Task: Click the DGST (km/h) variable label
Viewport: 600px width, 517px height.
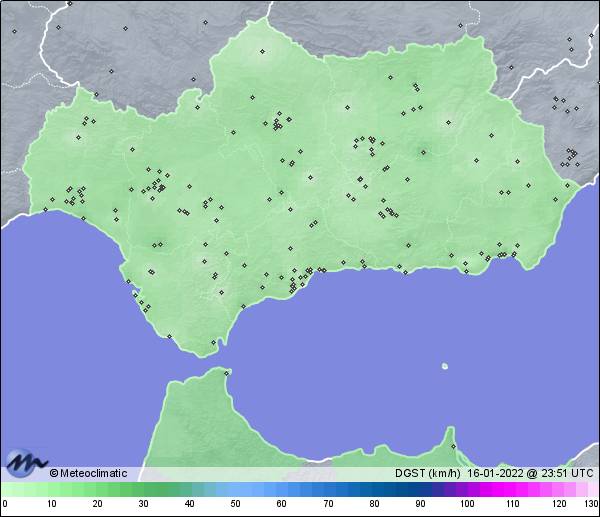Action: click(x=428, y=473)
